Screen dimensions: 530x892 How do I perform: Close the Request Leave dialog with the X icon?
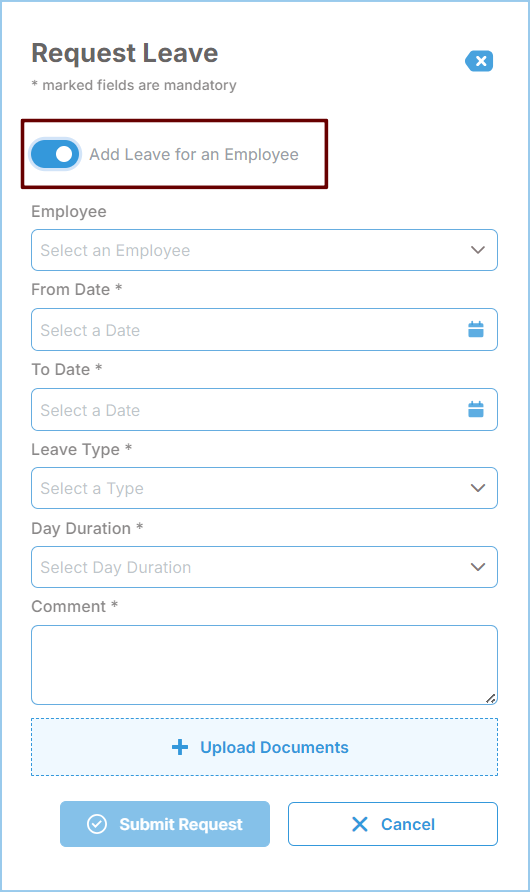479,61
